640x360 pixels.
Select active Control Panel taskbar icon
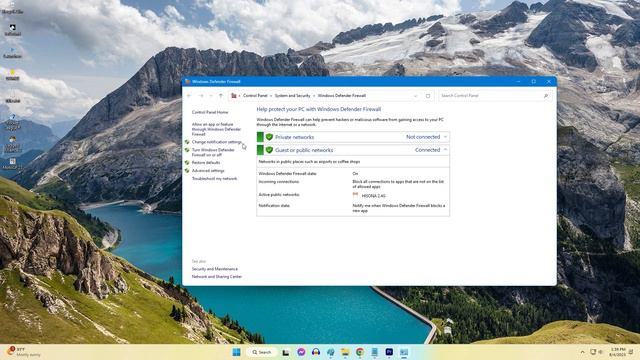coord(404,352)
